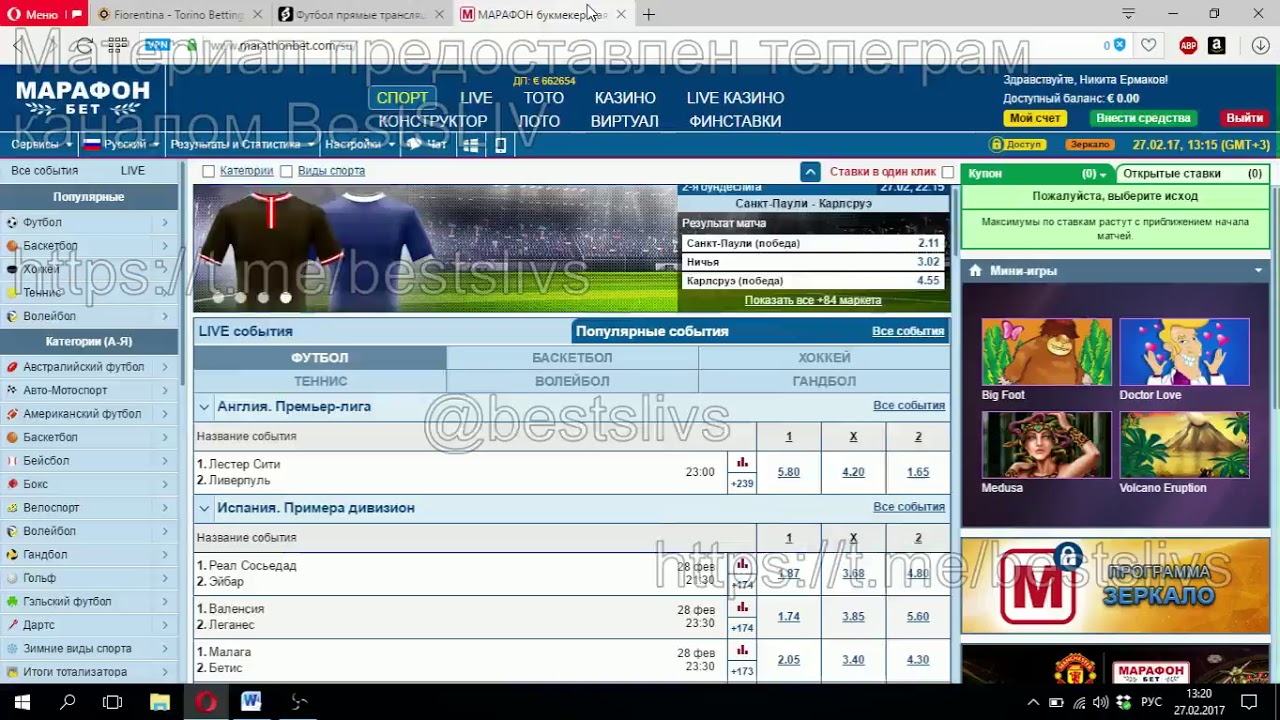Switch to Word in the taskbar
Screen dimensions: 1280x720
pos(251,702)
